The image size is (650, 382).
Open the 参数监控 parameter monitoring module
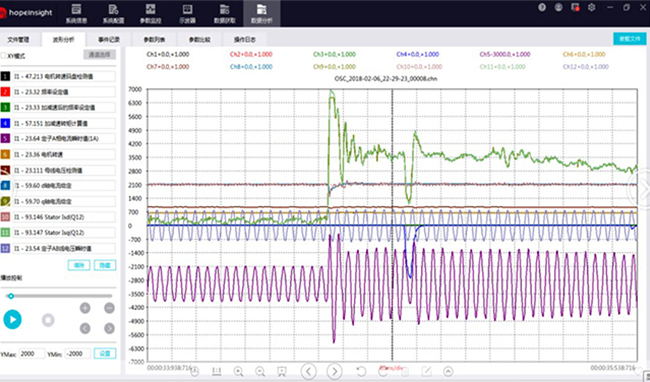[150, 13]
